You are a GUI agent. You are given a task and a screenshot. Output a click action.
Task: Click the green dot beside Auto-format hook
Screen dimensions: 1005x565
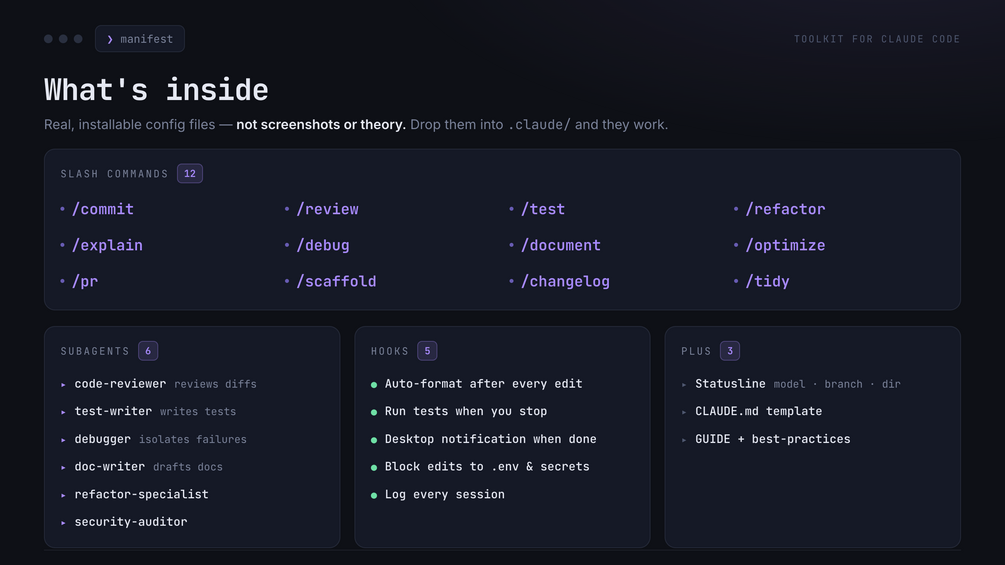374,385
